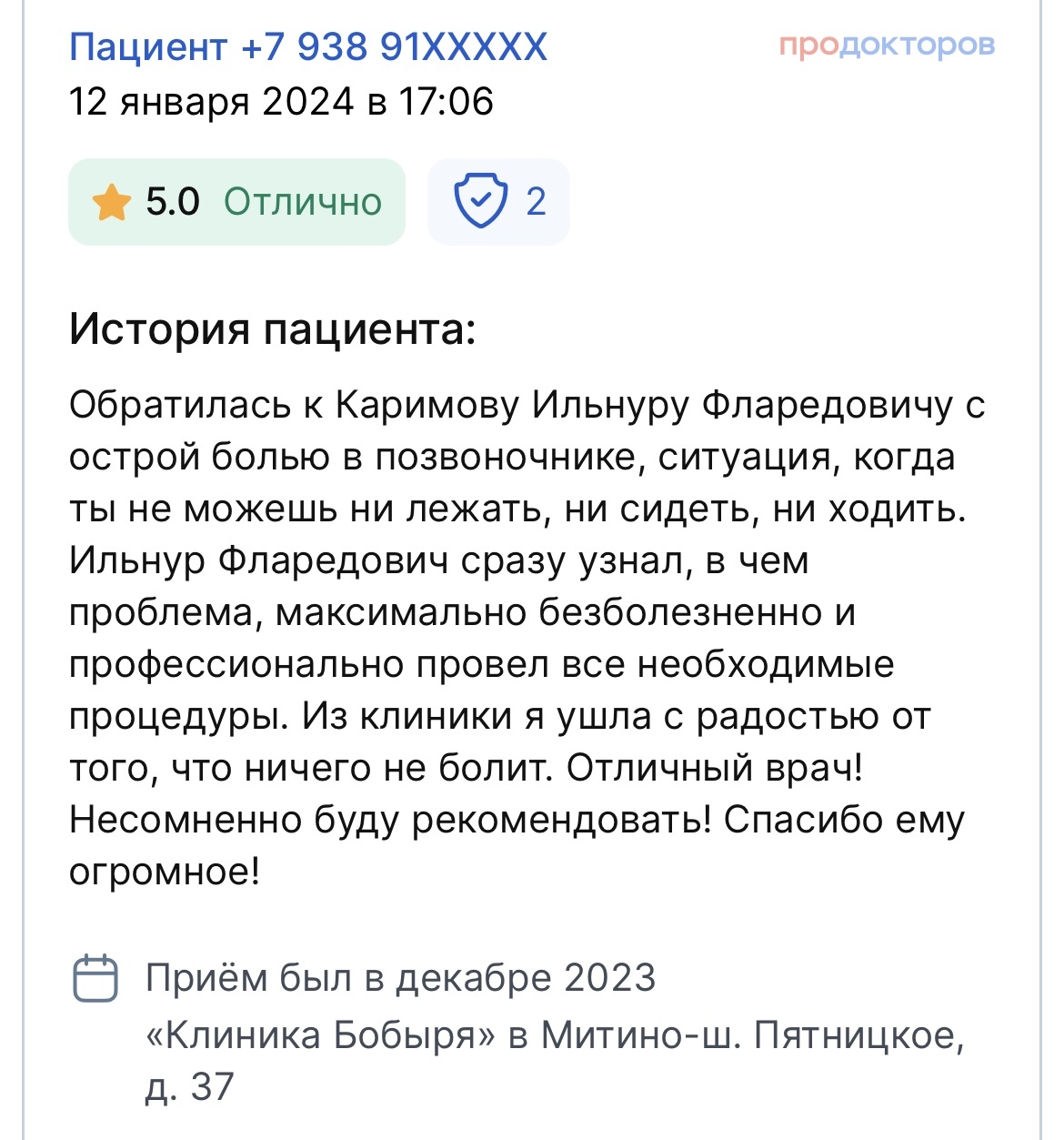Select the green Отлично rating label
The image size is (1064, 1140).
point(303,202)
